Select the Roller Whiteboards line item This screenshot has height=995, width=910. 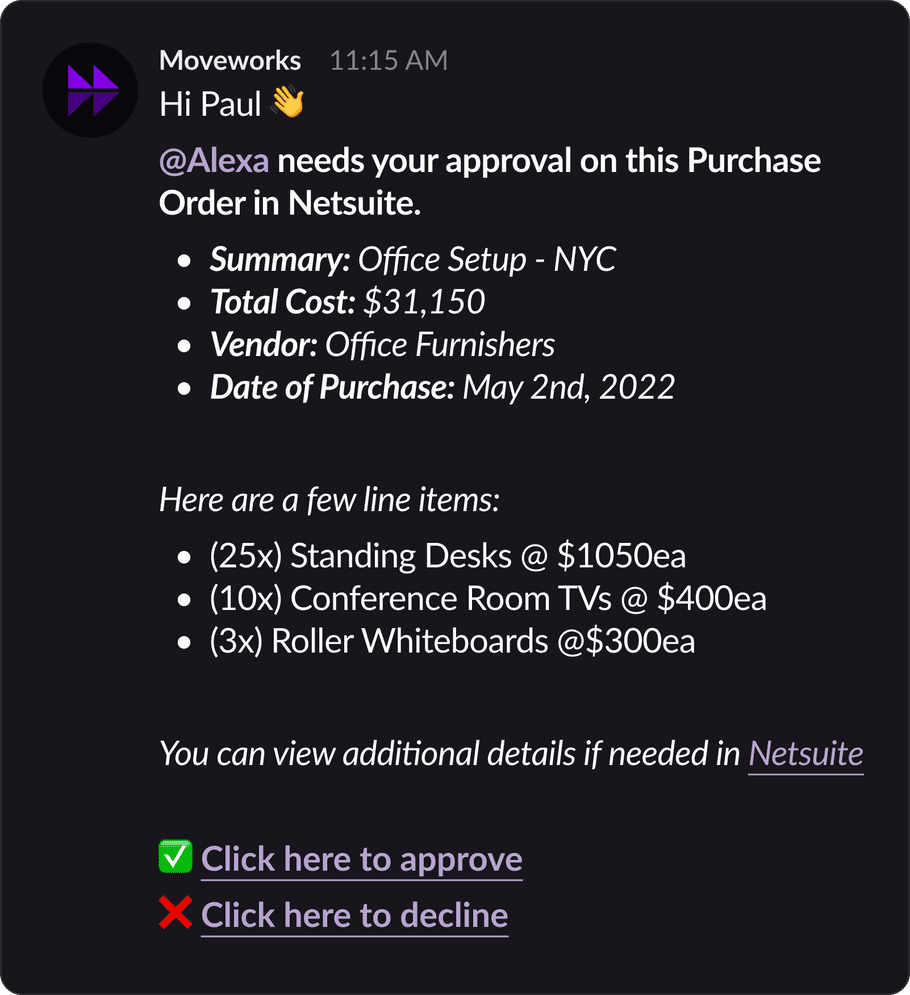452,642
